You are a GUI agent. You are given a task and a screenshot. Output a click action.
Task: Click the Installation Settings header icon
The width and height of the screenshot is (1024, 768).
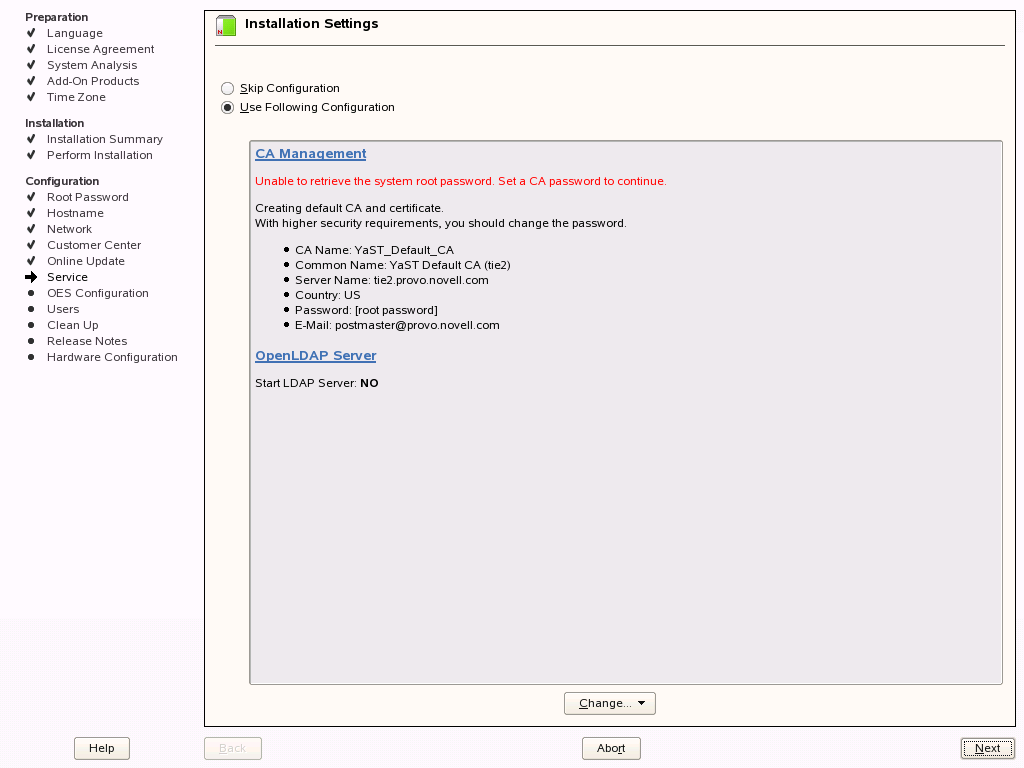pyautogui.click(x=226, y=25)
